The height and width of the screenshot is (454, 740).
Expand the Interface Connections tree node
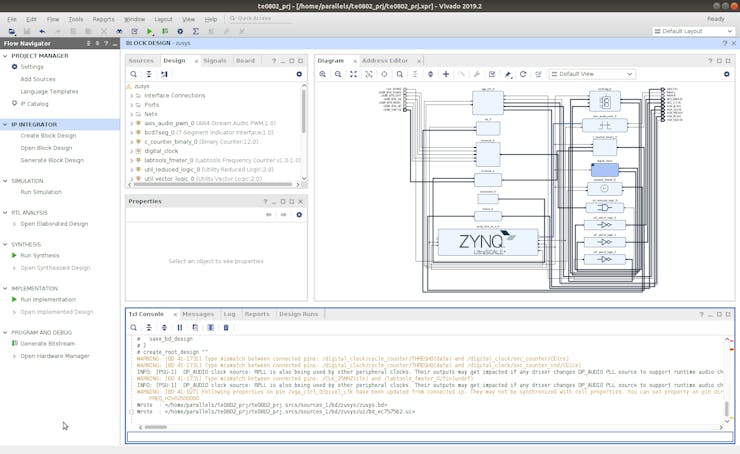point(131,96)
